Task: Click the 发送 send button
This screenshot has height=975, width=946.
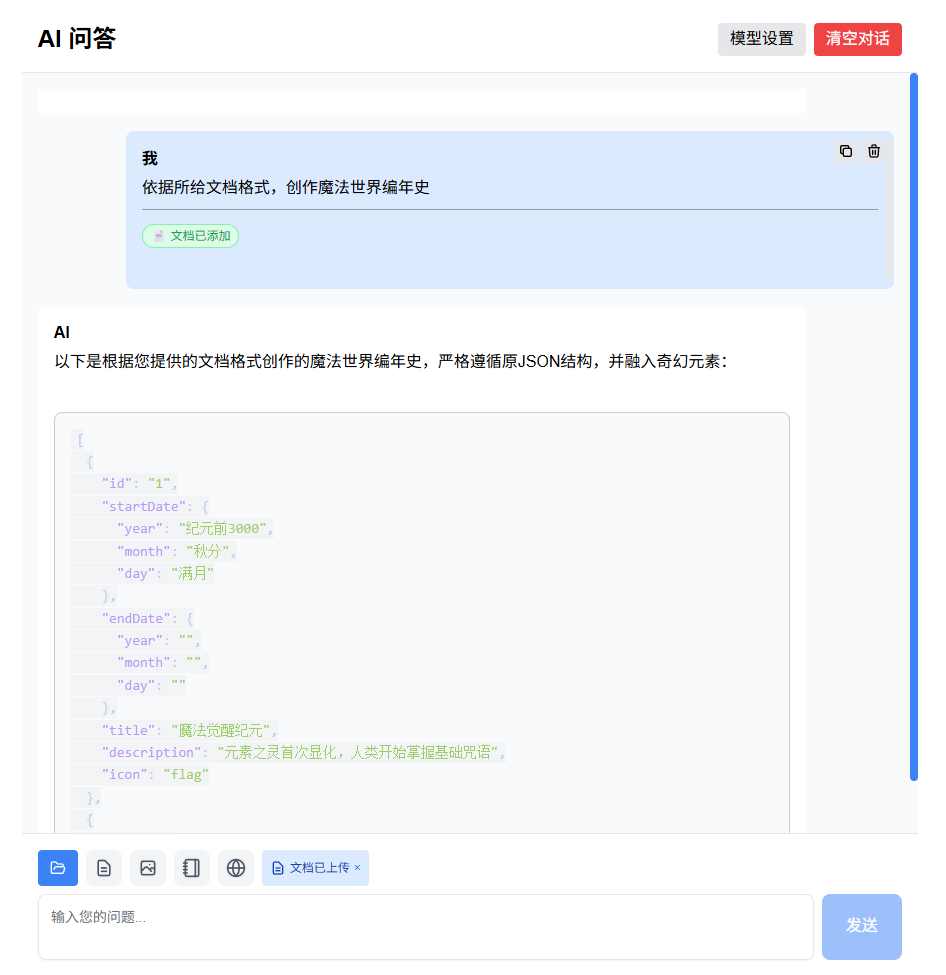Action: pyautogui.click(x=861, y=926)
